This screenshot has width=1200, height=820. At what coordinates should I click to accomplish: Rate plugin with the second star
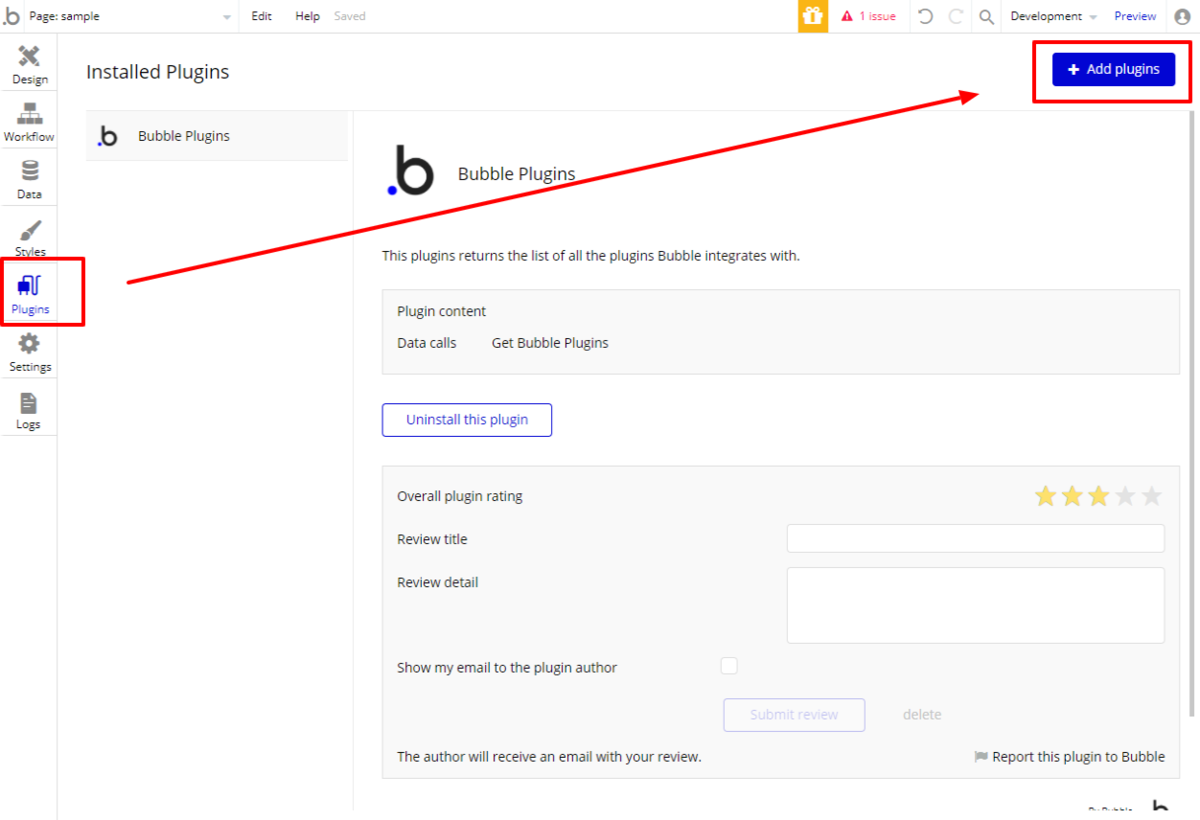point(1072,496)
